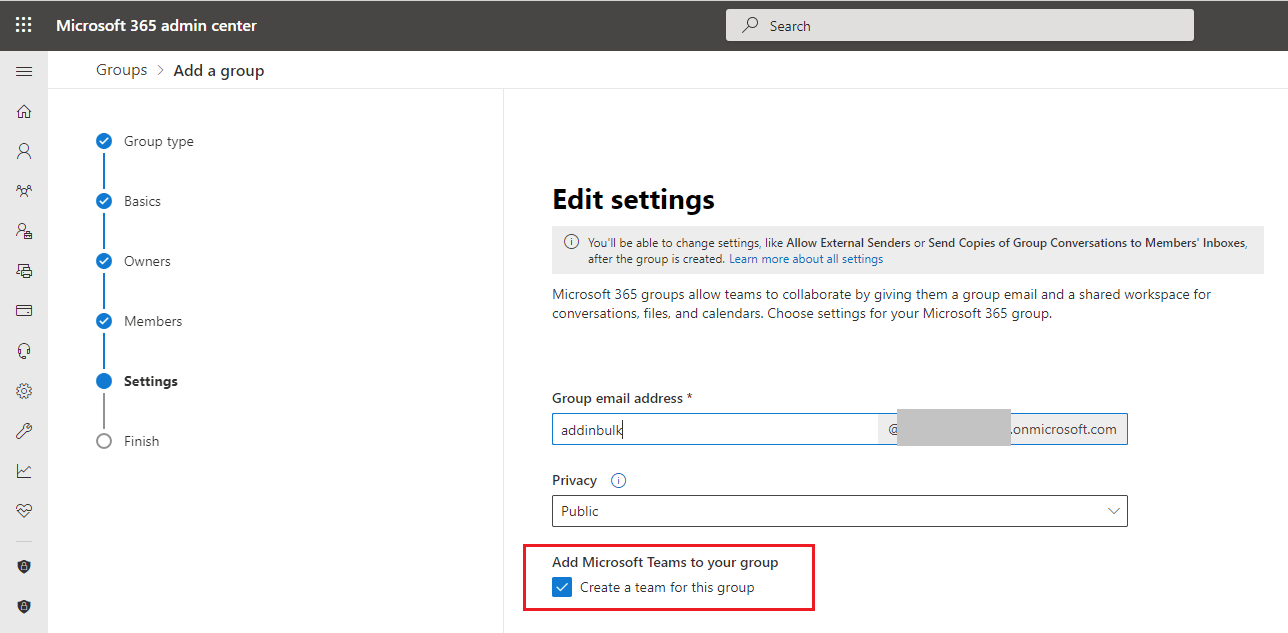
Task: Expand the Privacy dropdown chevron
Action: tap(1113, 511)
